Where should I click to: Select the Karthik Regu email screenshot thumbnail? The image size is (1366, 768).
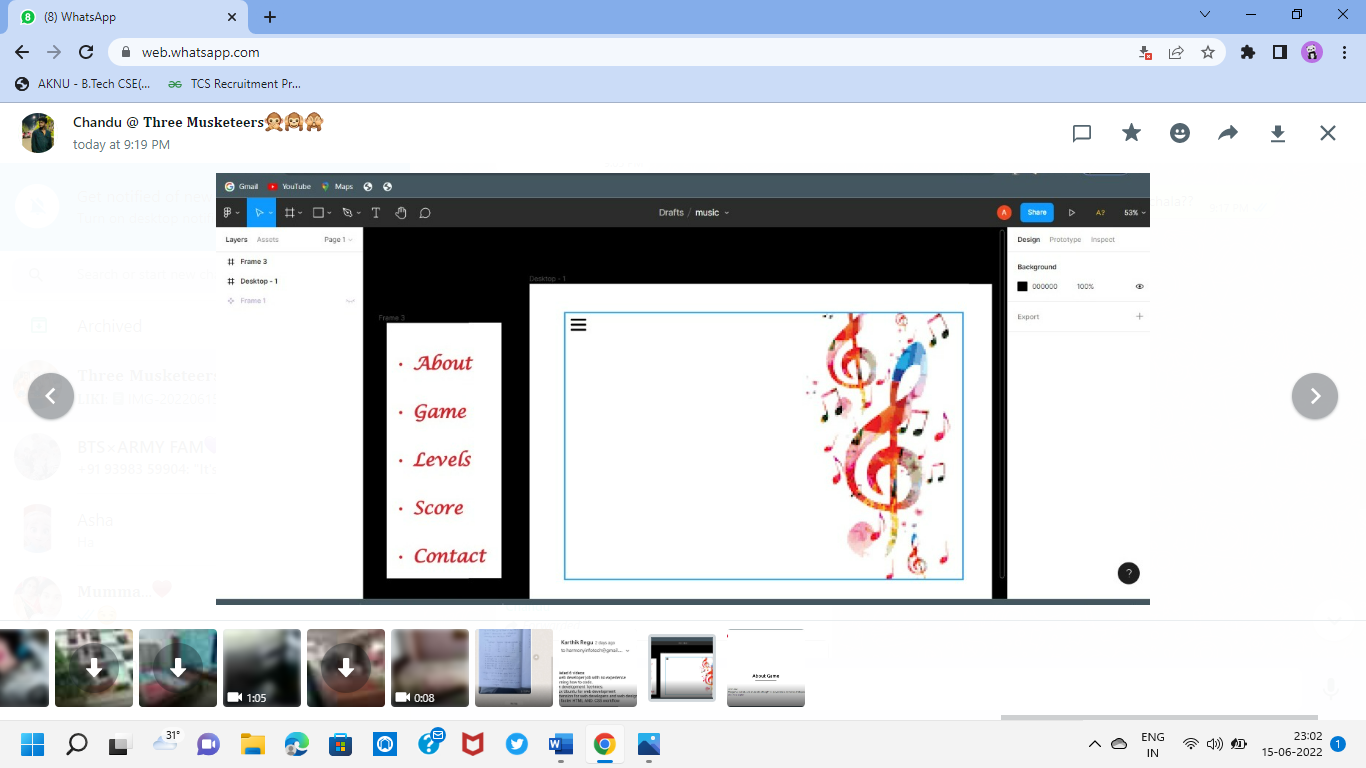coord(598,668)
